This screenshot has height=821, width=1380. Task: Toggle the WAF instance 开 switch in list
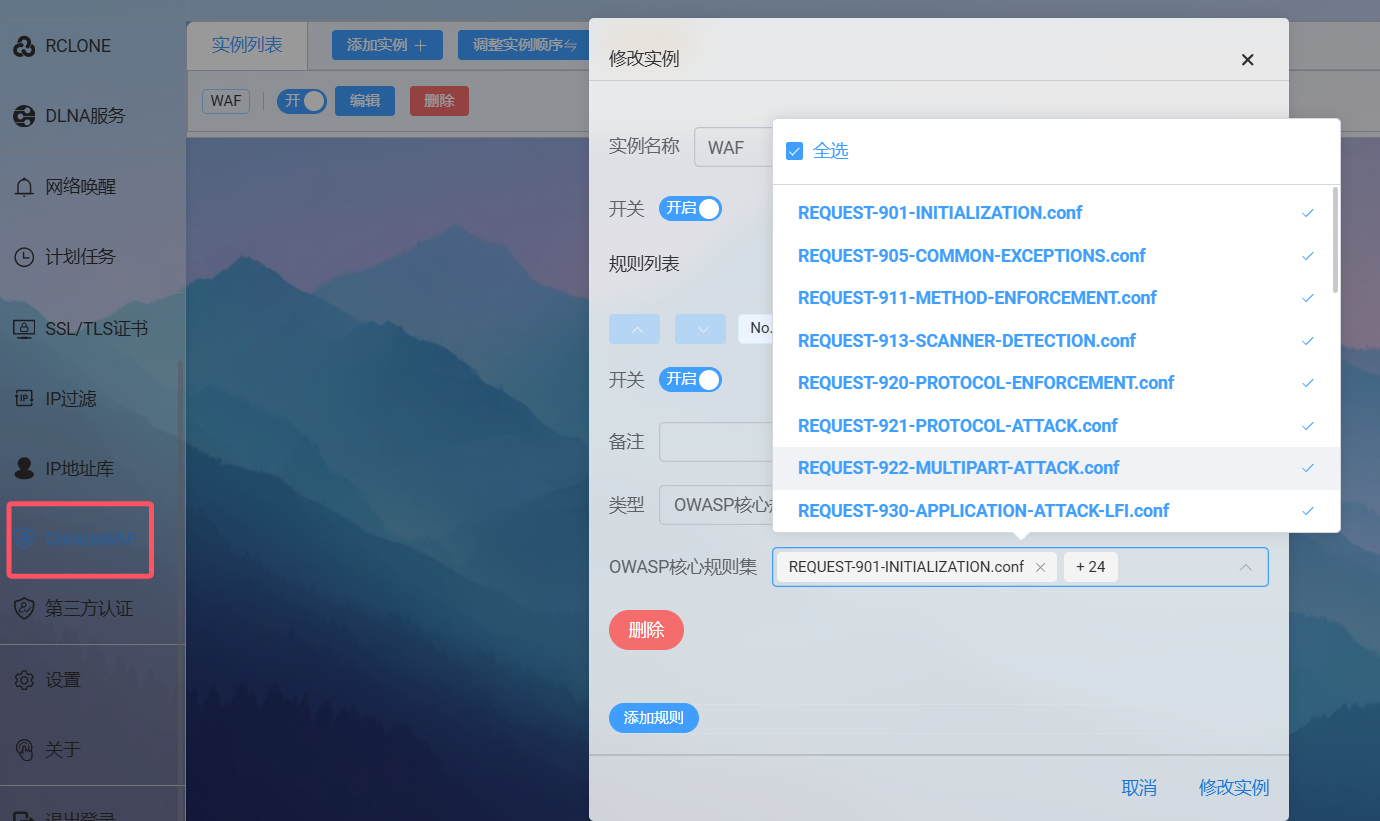pyautogui.click(x=302, y=101)
